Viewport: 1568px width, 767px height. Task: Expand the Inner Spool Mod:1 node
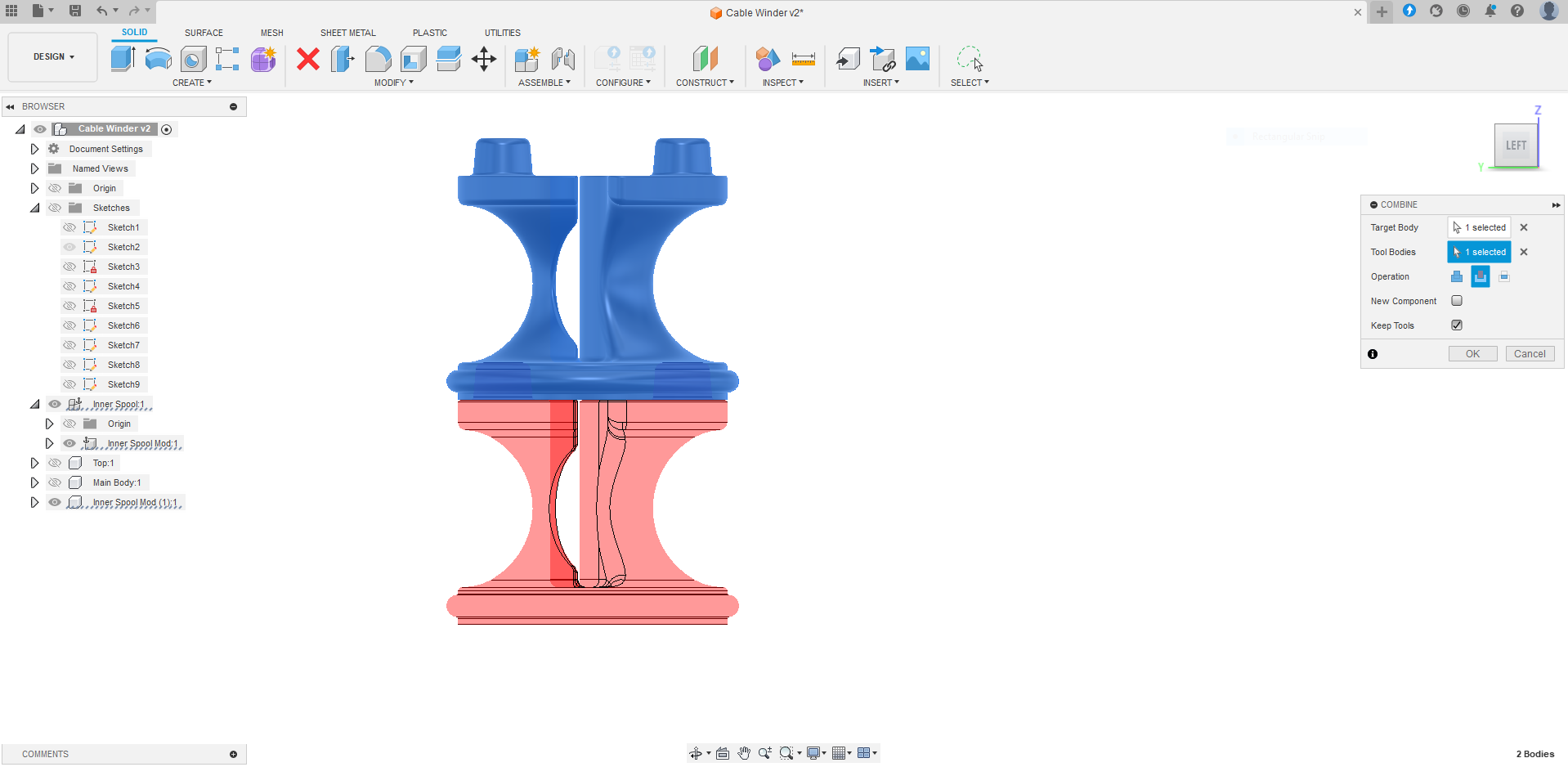point(49,443)
